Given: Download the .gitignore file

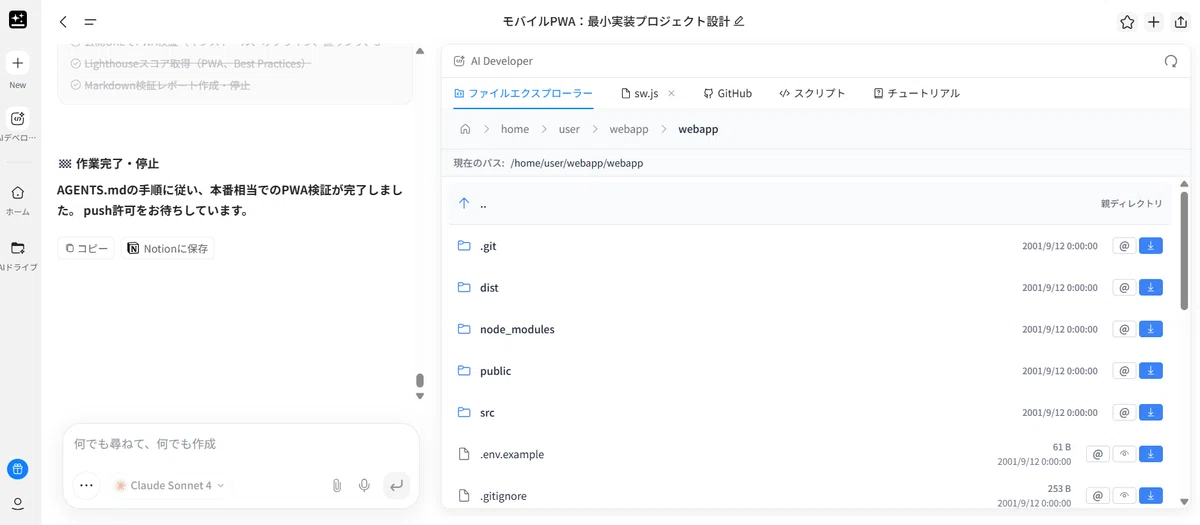Looking at the screenshot, I should tap(1151, 496).
